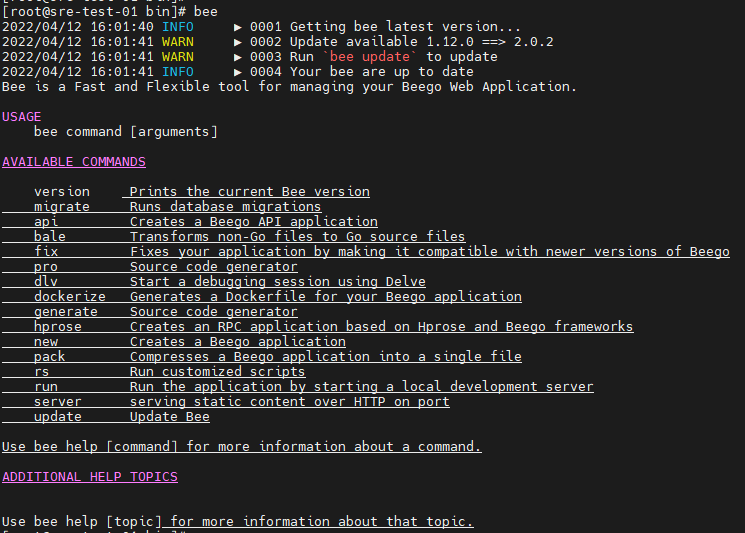Image resolution: width=745 pixels, height=533 pixels.
Task: Click the 'rs' command name
Action: (41, 371)
